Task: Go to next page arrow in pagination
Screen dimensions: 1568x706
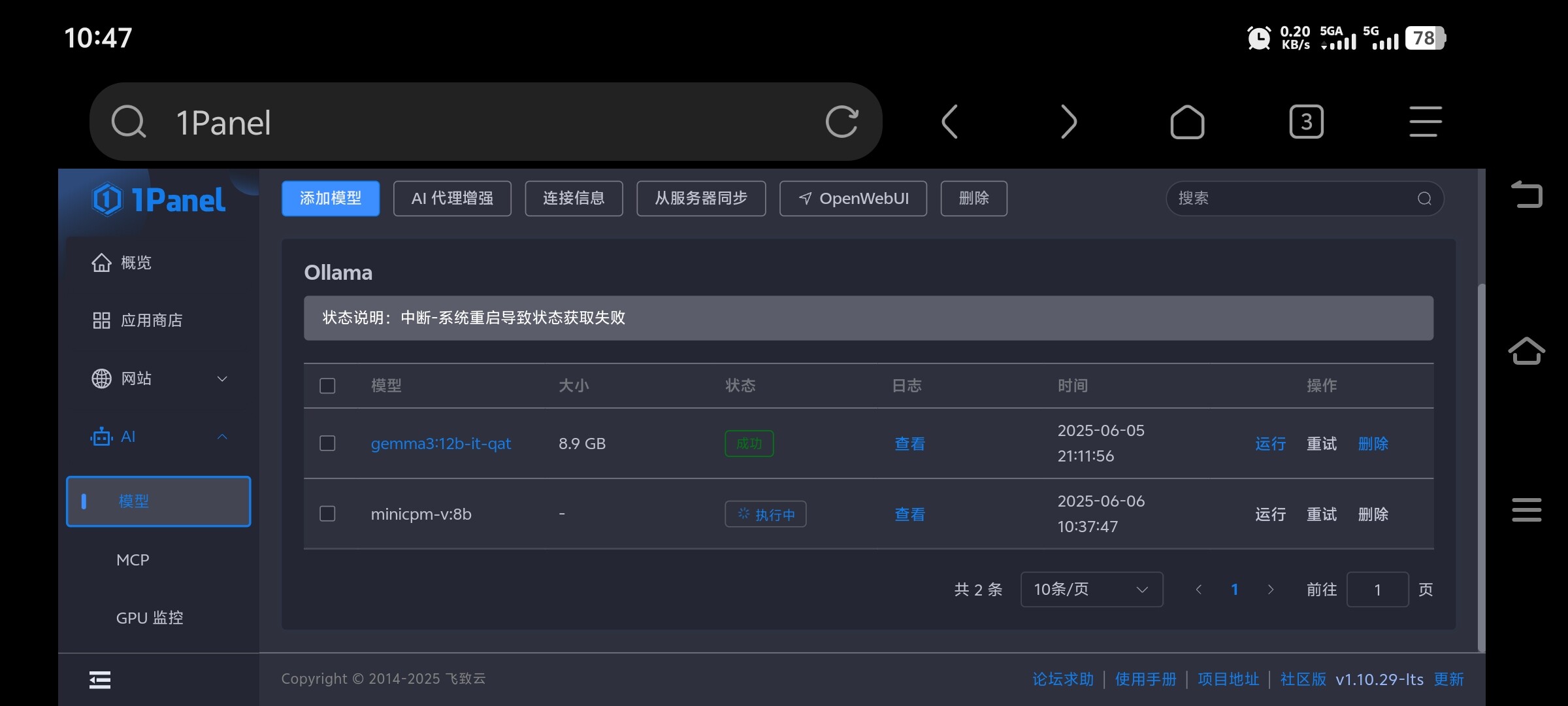Action: coord(1271,590)
